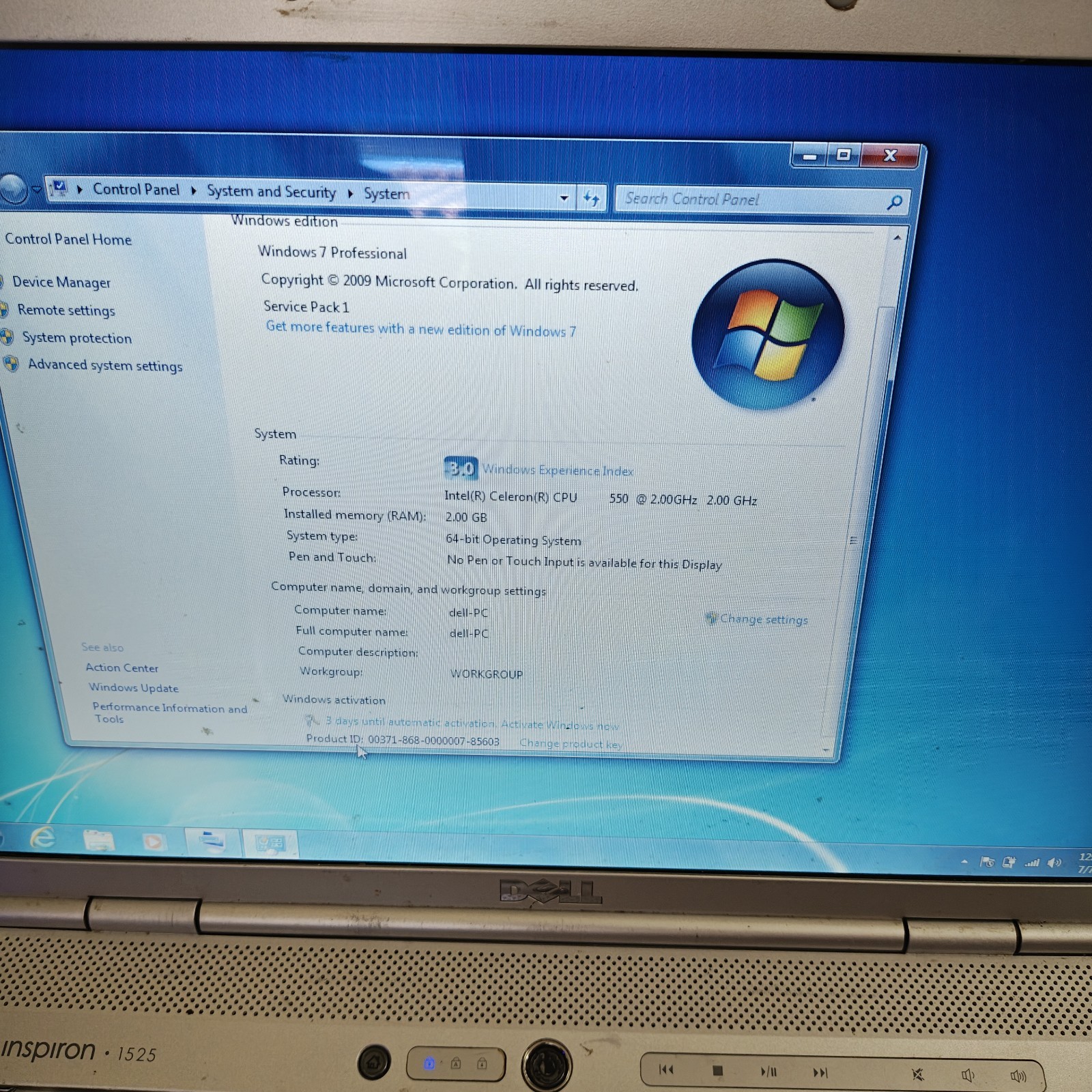Open Performance Information and Tools

169,713
